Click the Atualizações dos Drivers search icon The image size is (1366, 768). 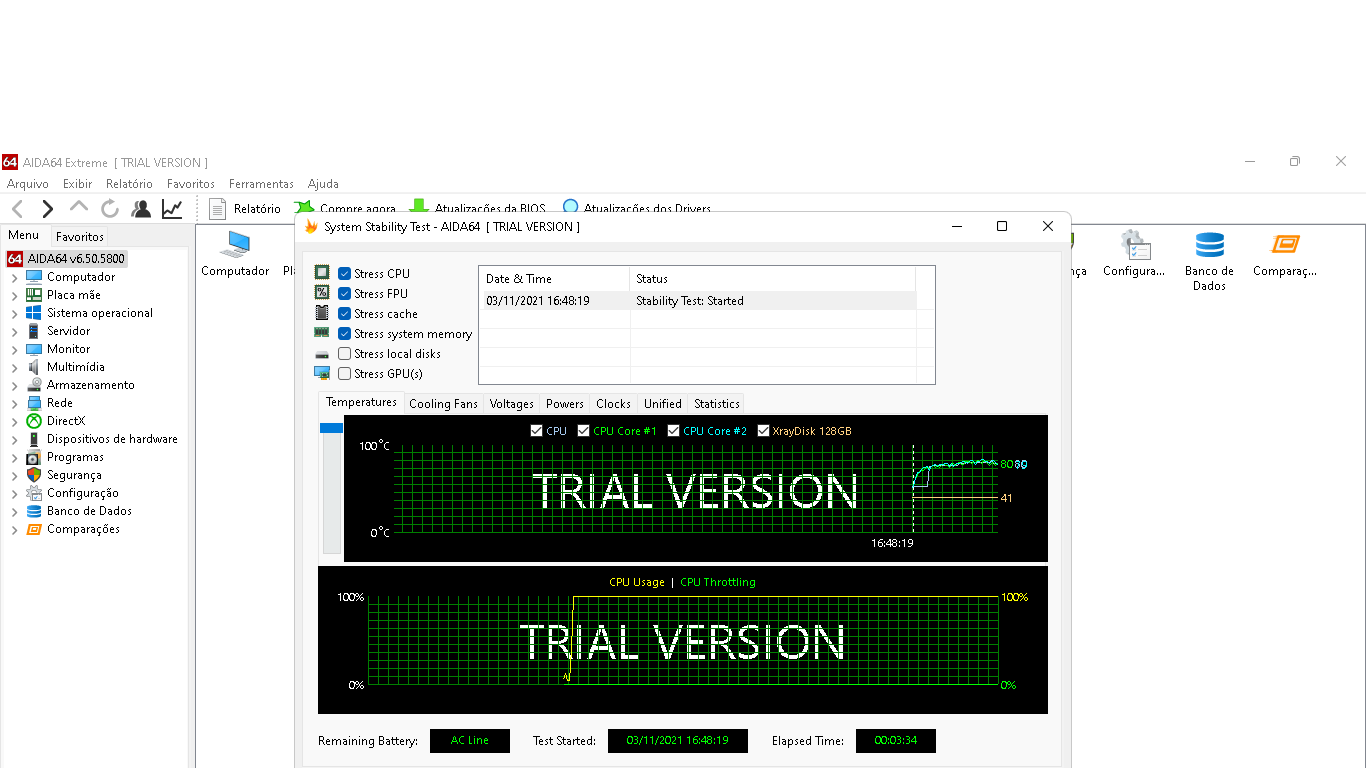(x=571, y=207)
